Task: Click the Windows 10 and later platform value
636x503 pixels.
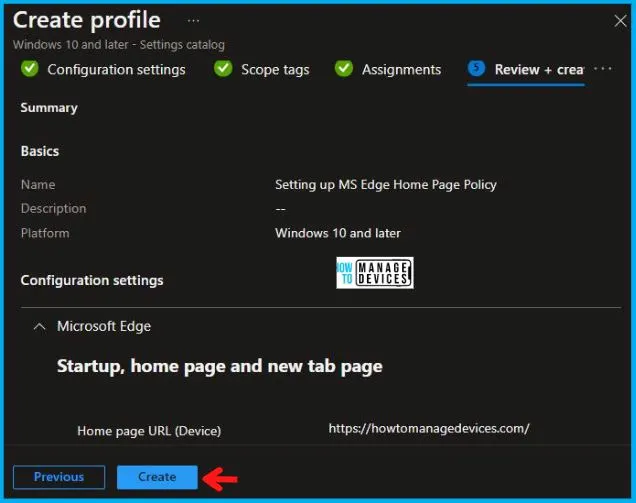Action: click(338, 233)
